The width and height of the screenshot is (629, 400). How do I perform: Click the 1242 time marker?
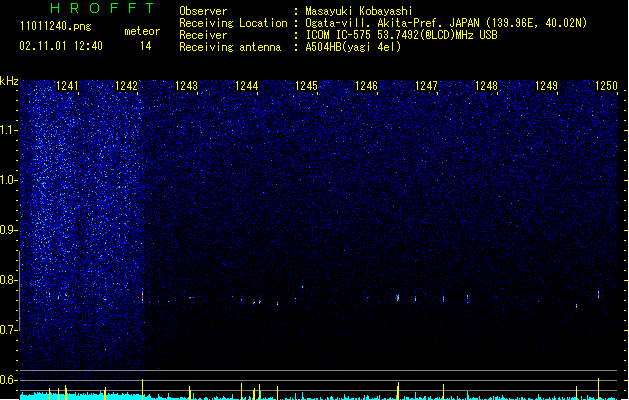pos(126,86)
